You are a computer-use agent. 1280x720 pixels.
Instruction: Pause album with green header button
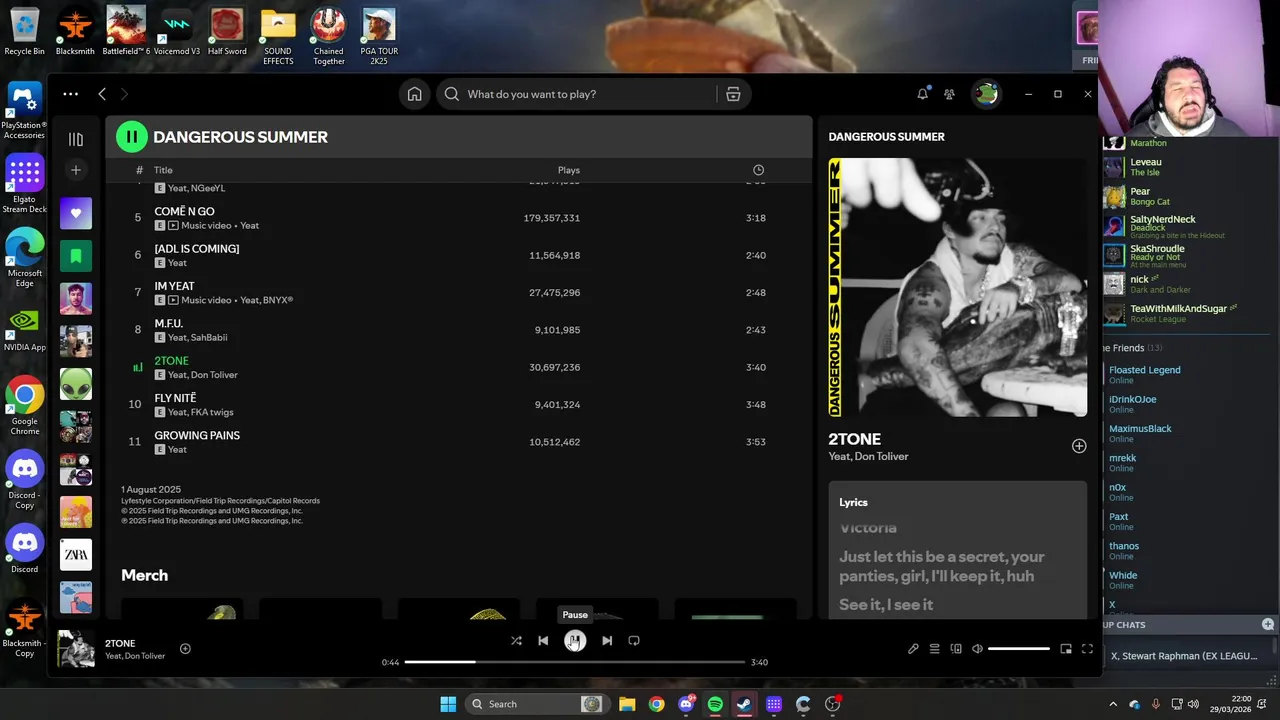pos(131,137)
